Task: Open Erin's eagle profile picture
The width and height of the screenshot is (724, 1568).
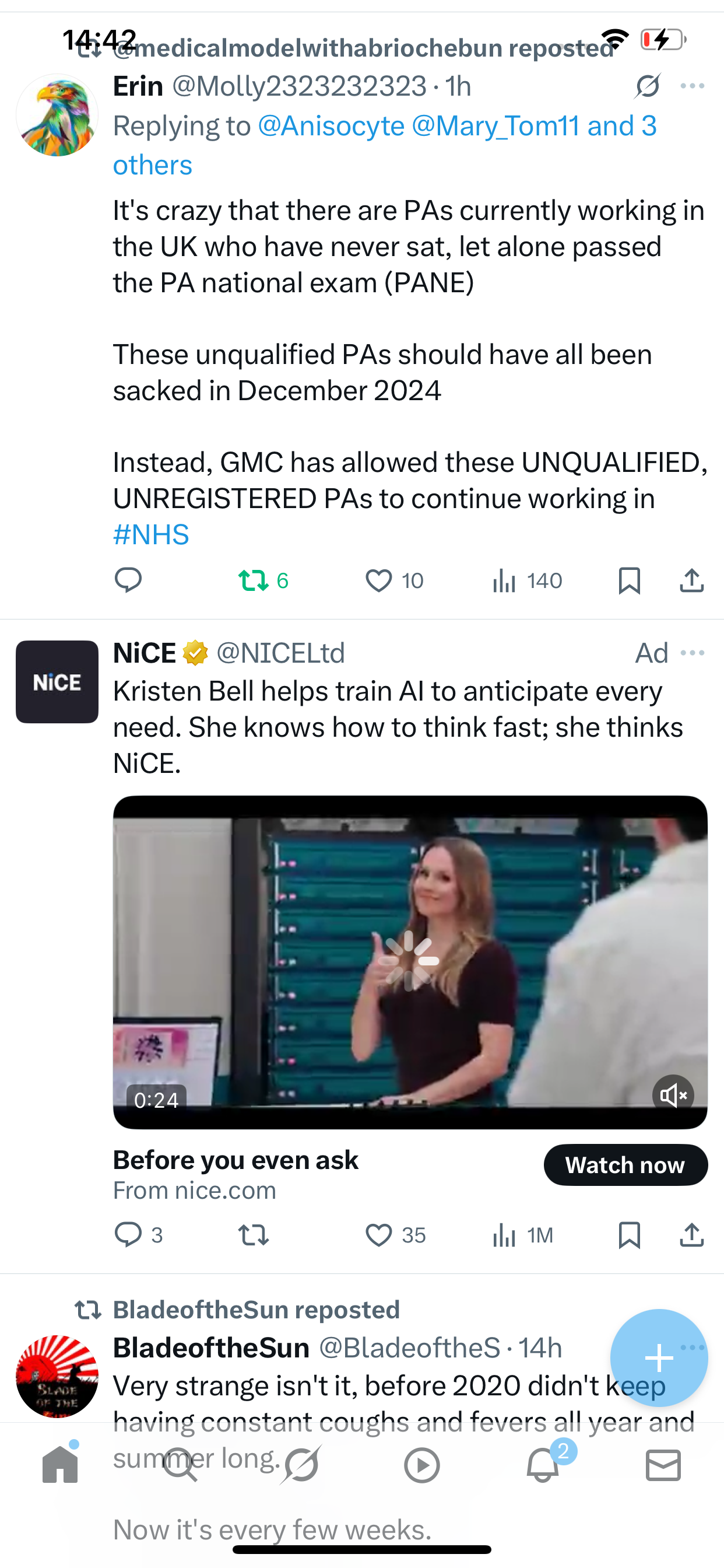Action: pos(57,116)
